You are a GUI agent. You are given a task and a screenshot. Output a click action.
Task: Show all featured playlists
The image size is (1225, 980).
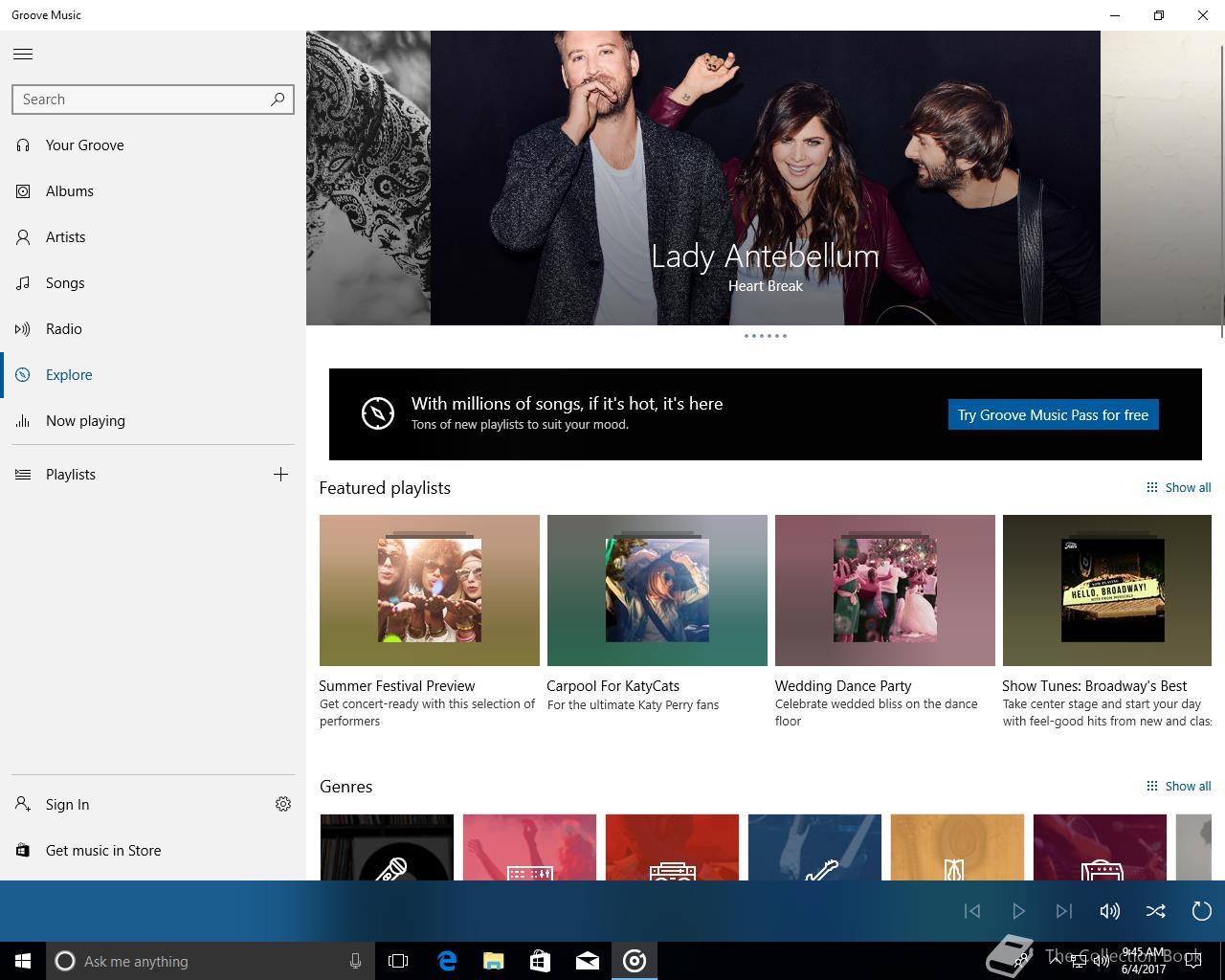[x=1179, y=487]
